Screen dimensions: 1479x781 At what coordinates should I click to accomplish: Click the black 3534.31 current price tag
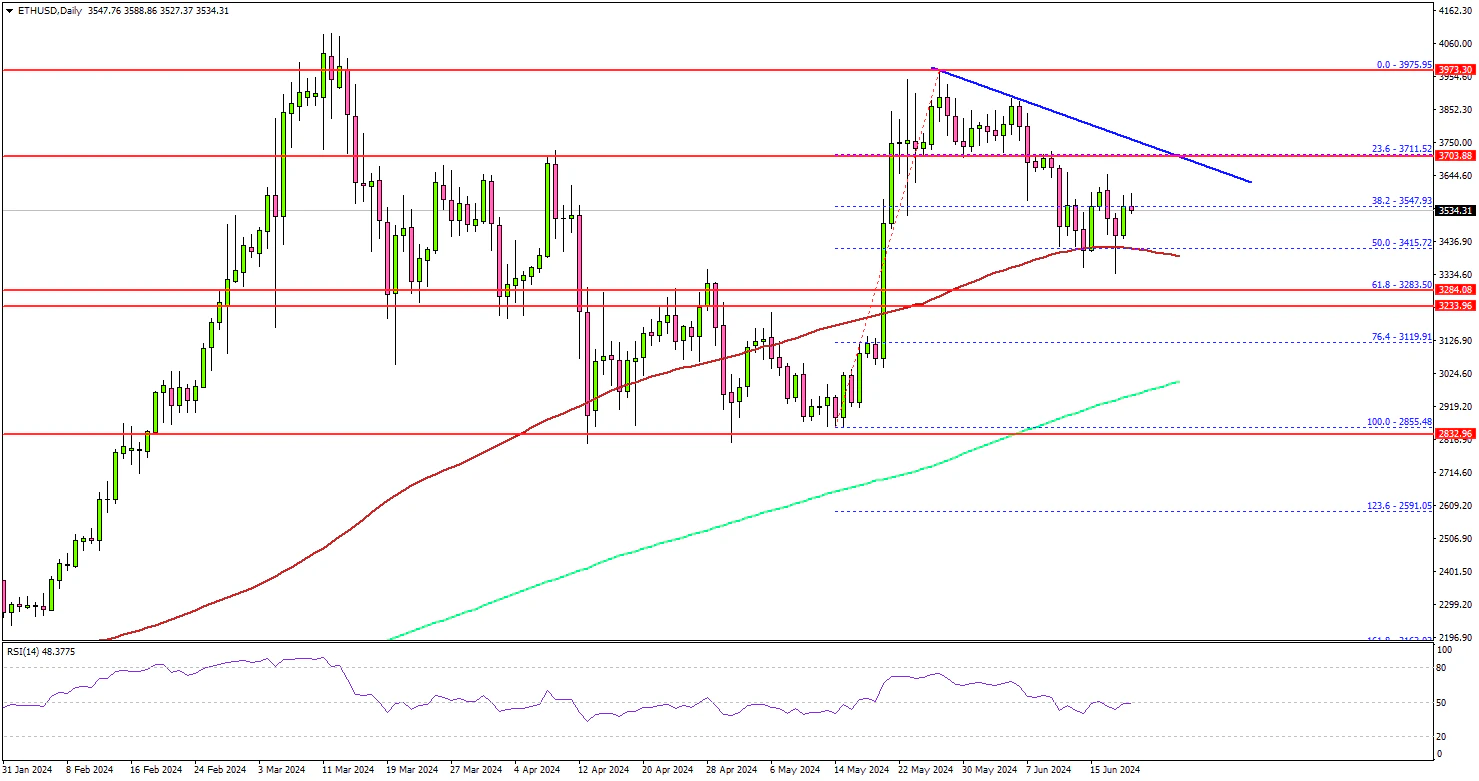(1454, 211)
